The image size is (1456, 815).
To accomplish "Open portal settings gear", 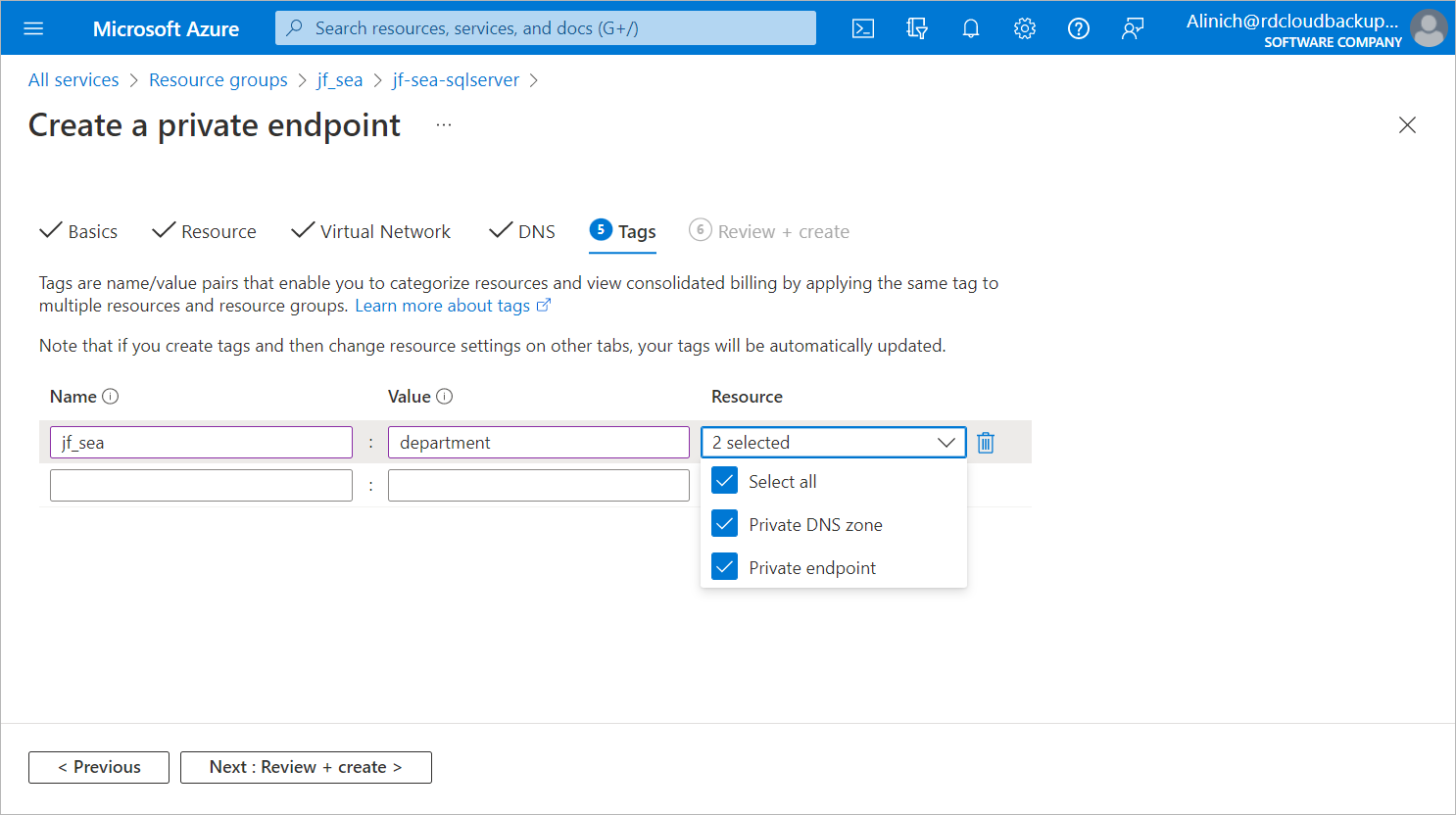I will (1025, 28).
